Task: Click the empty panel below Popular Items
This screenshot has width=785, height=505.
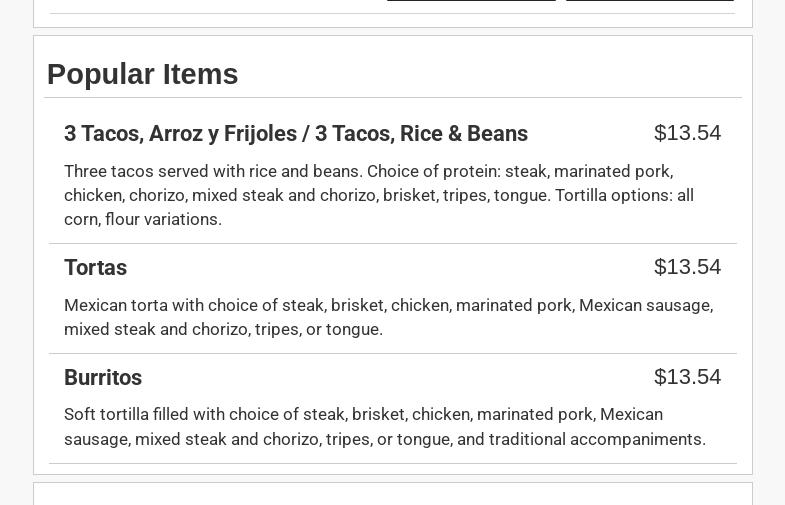Action: tap(392, 494)
